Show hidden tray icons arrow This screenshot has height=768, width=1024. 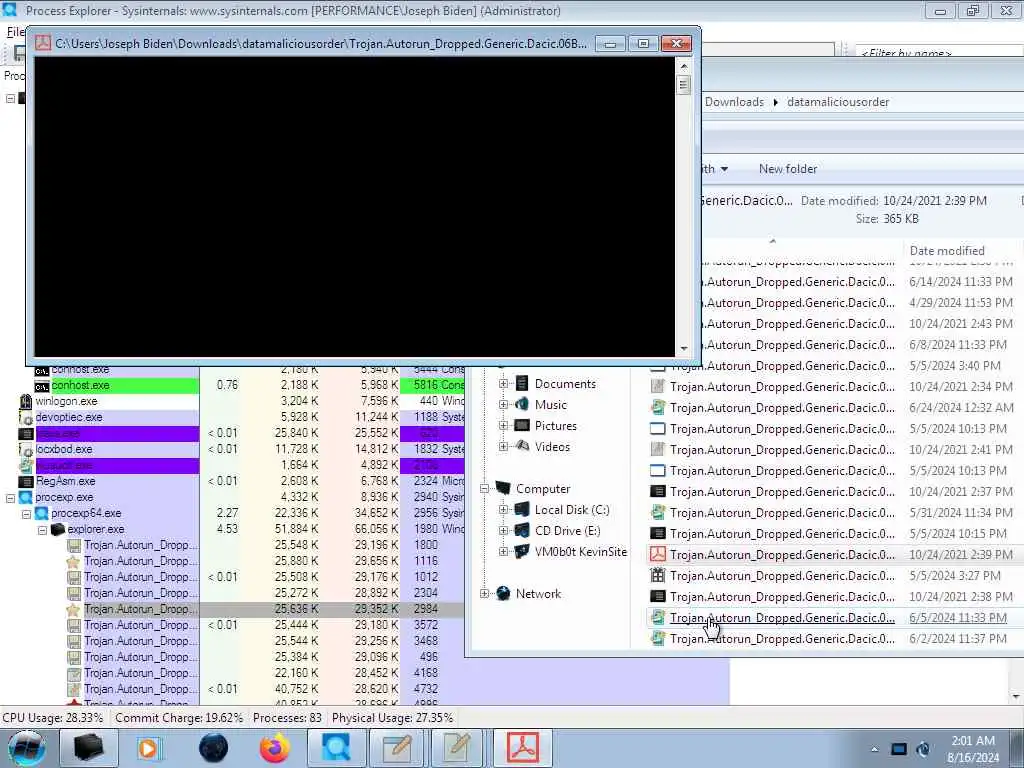pyautogui.click(x=874, y=749)
